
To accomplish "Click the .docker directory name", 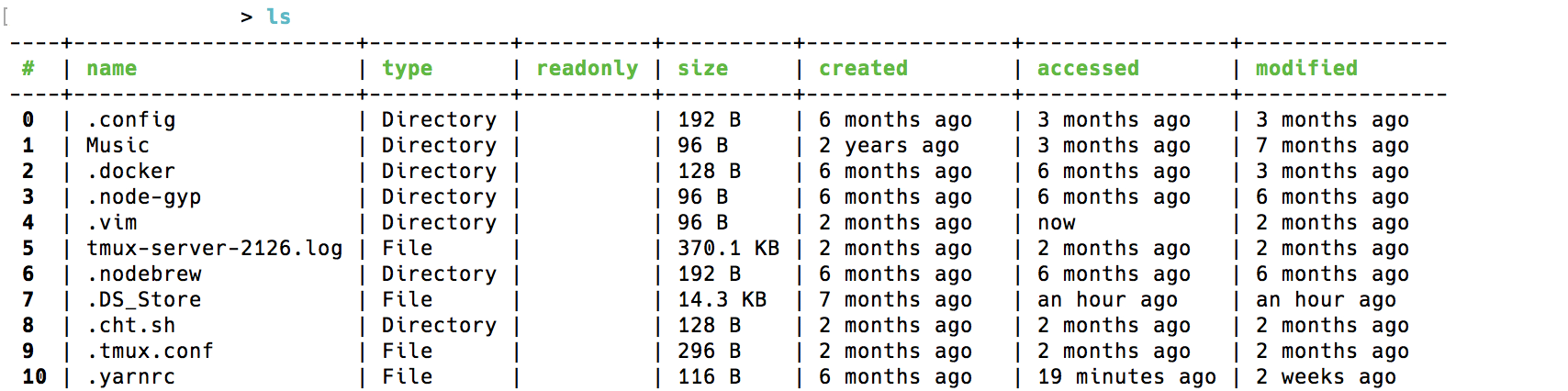I will [130, 171].
